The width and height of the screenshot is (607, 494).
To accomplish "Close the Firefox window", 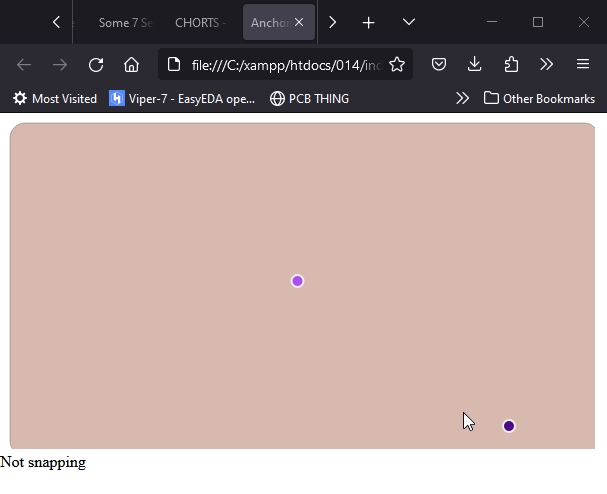I will pyautogui.click(x=584, y=22).
